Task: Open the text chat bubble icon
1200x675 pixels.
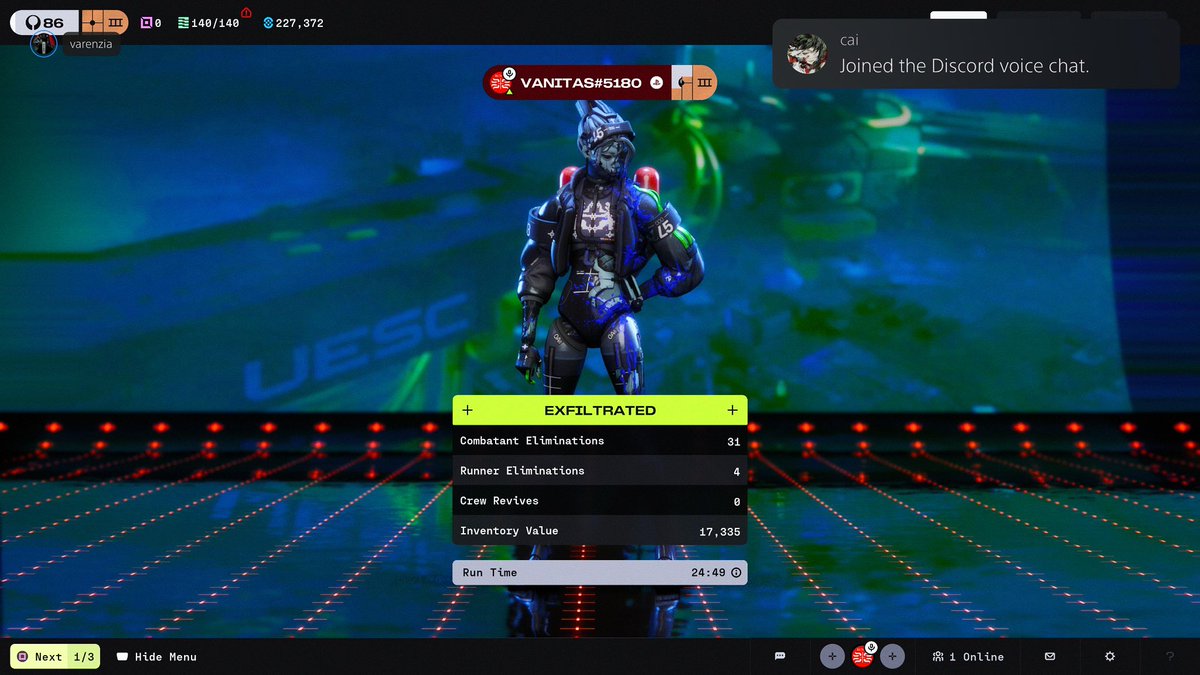Action: click(780, 657)
